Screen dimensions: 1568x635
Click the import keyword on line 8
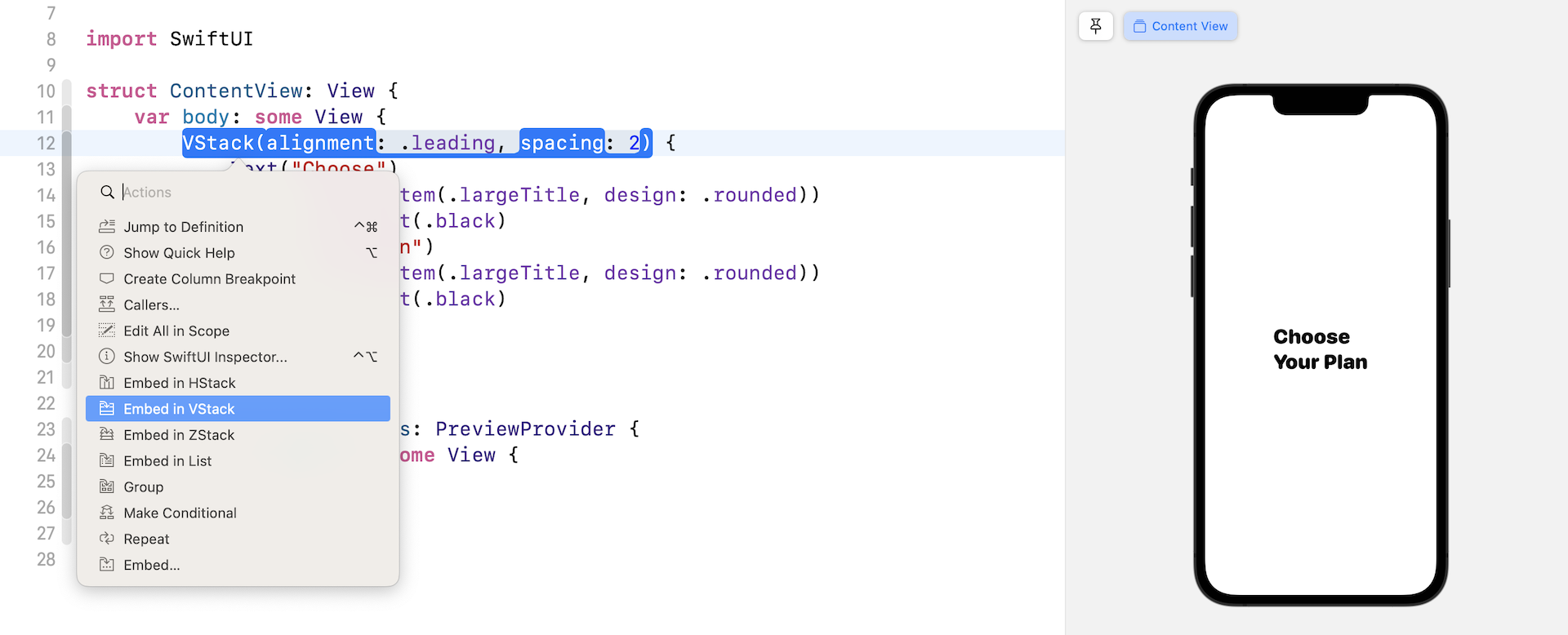[121, 39]
